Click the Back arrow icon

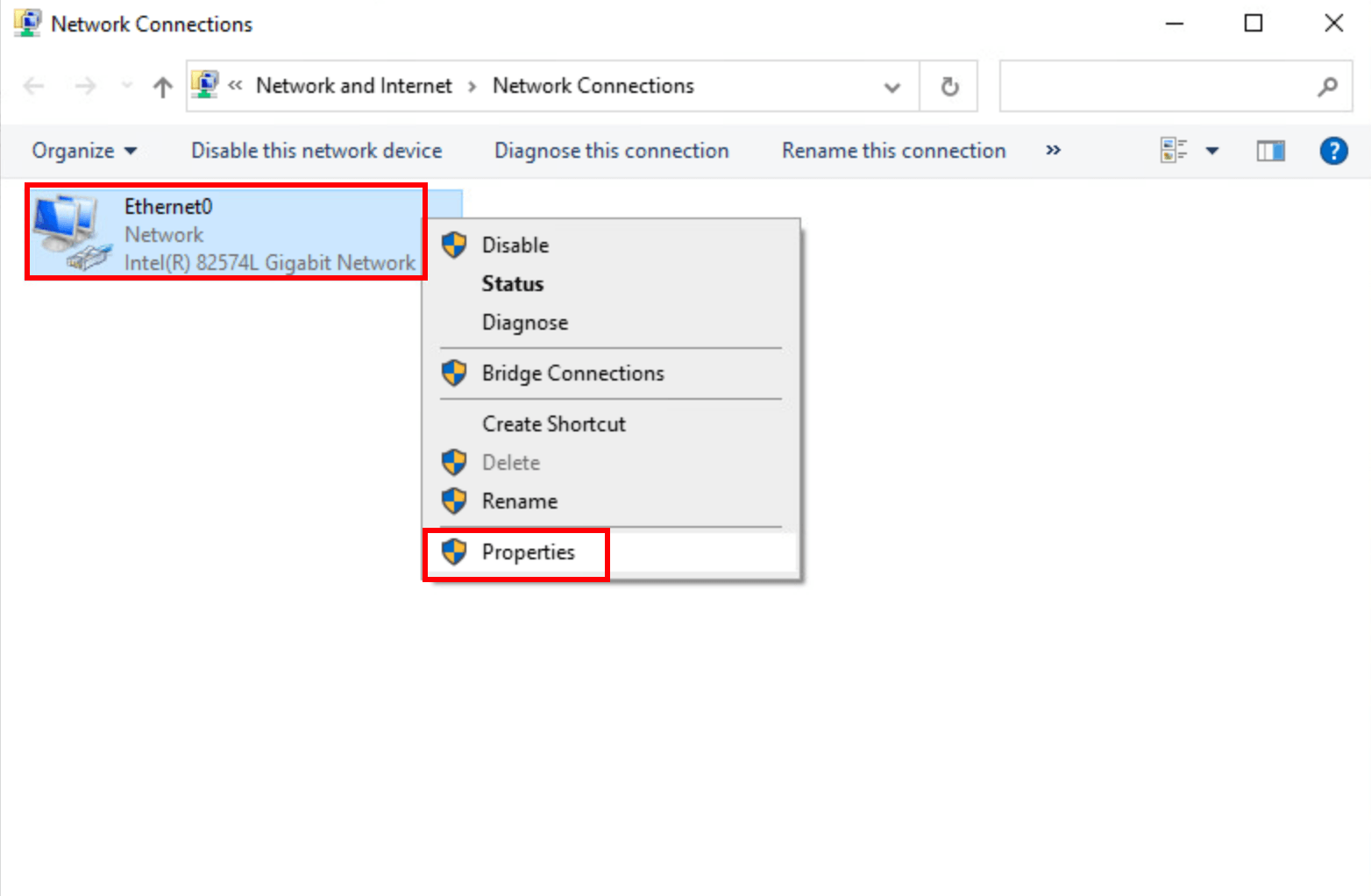tap(34, 87)
